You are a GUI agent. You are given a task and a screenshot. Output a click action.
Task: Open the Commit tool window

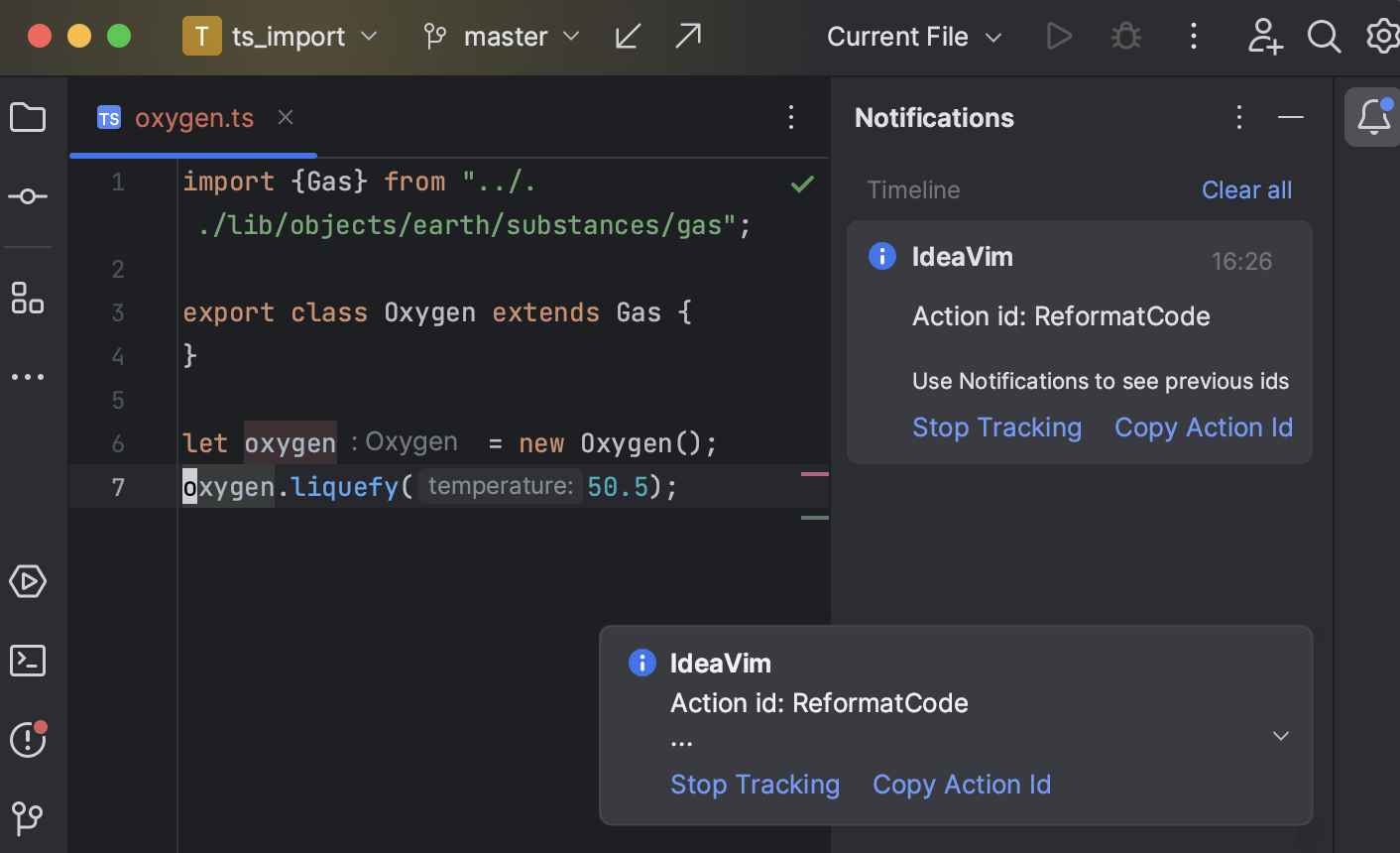click(x=27, y=196)
